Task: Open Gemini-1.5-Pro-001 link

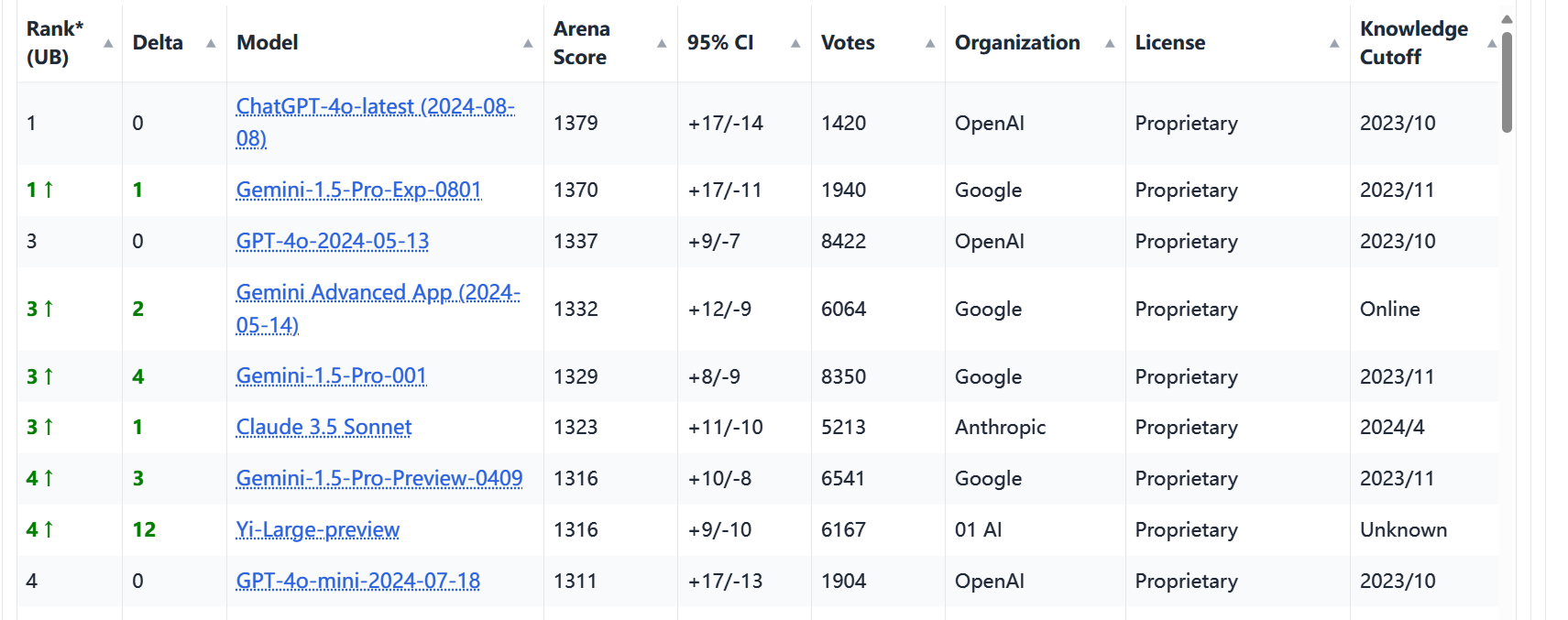Action: tap(331, 376)
